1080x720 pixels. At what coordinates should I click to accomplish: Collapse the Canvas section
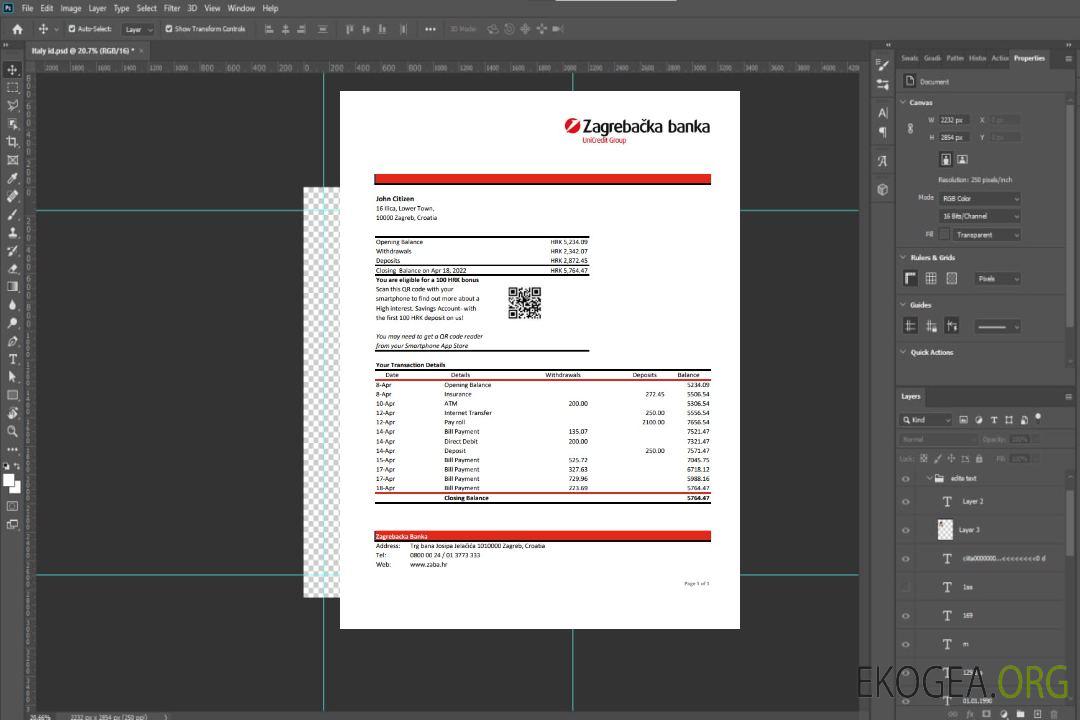[x=903, y=102]
